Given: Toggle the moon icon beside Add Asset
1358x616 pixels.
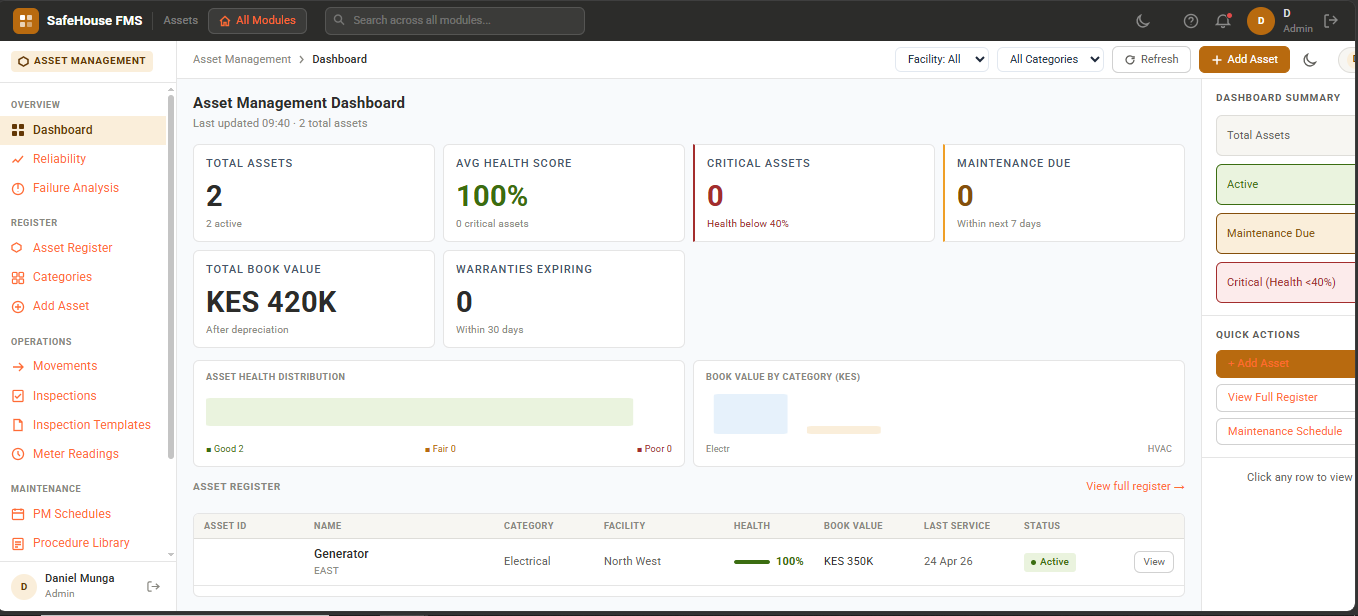Looking at the screenshot, I should coord(1310,60).
